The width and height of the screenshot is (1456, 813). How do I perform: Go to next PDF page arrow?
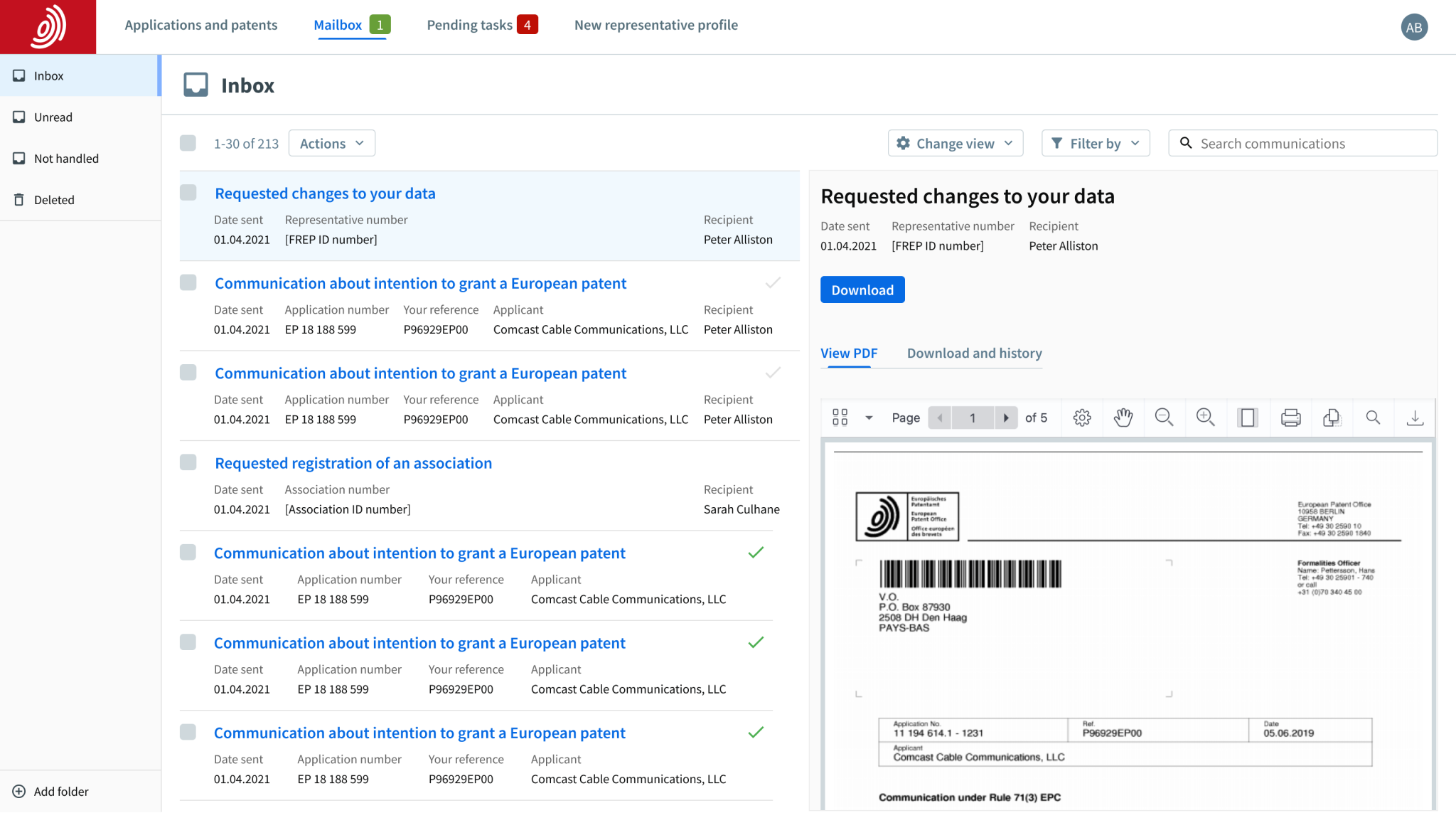click(1005, 418)
